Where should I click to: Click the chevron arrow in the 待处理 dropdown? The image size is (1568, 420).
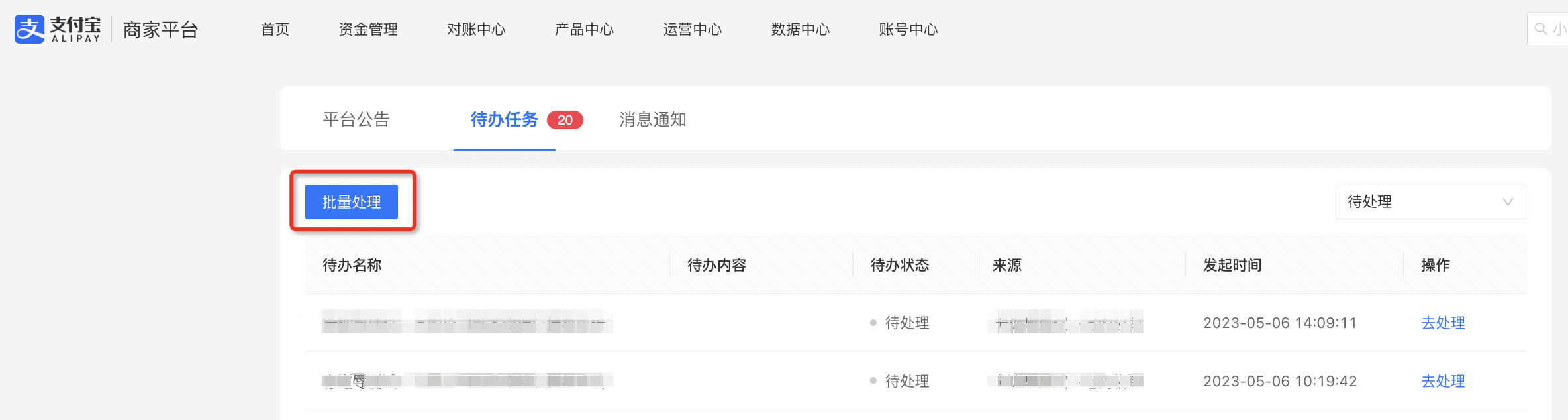pos(1508,202)
